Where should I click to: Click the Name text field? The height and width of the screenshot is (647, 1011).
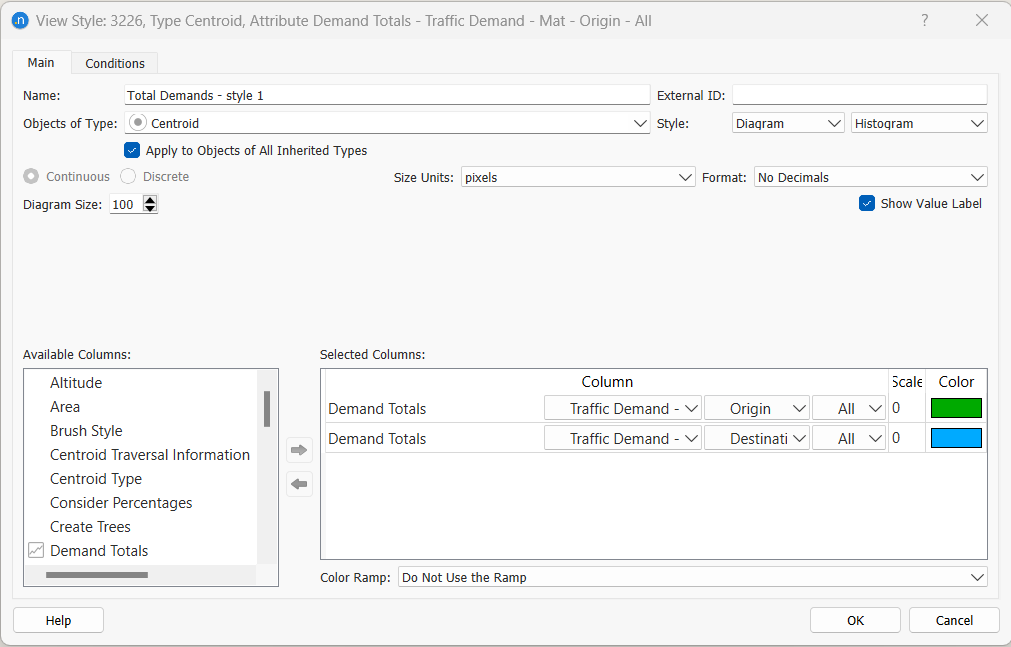(387, 95)
